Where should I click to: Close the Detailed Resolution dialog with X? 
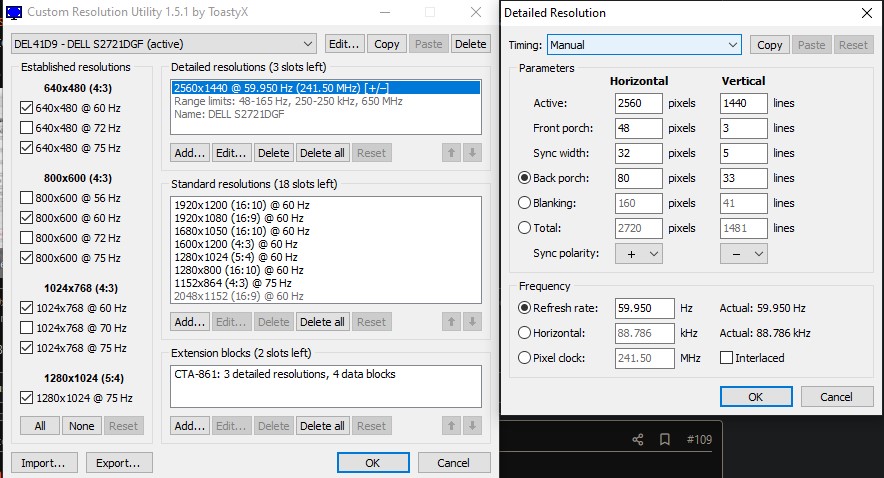[867, 13]
